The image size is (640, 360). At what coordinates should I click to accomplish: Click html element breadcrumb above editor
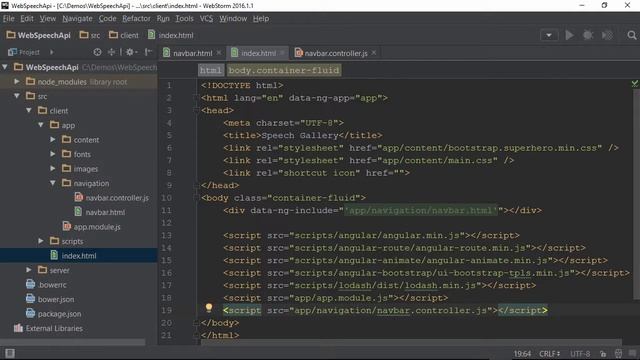point(211,70)
